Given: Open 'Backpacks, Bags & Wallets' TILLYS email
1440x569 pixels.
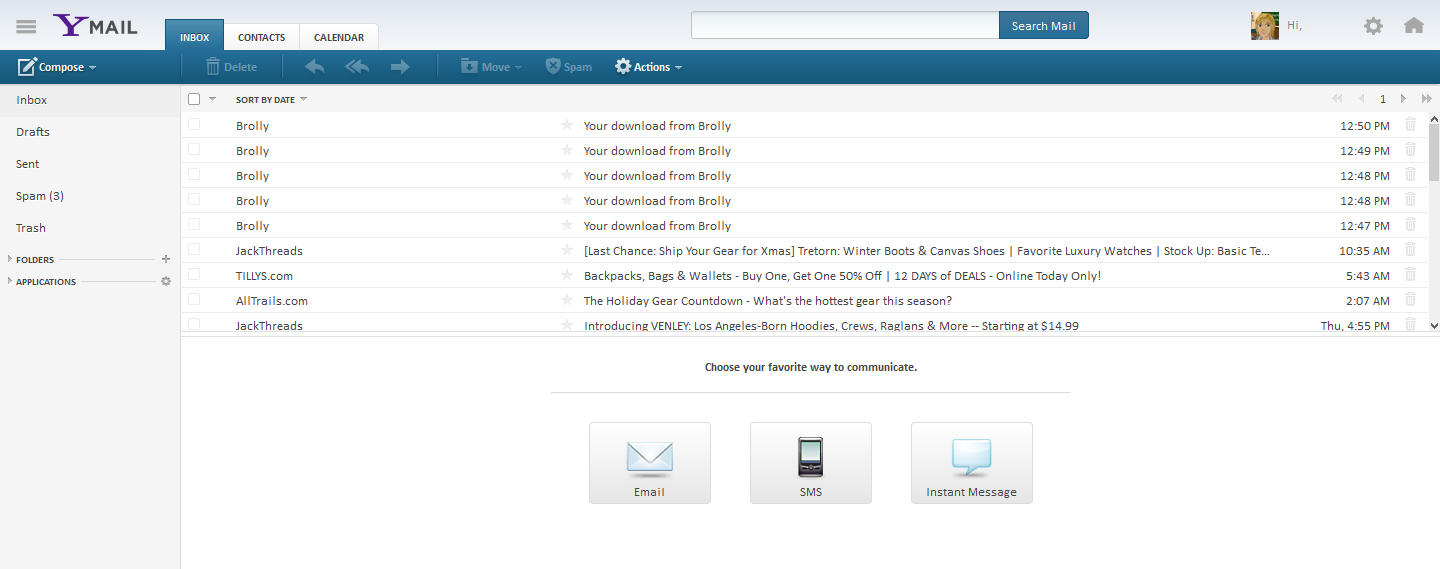Looking at the screenshot, I should pos(842,275).
